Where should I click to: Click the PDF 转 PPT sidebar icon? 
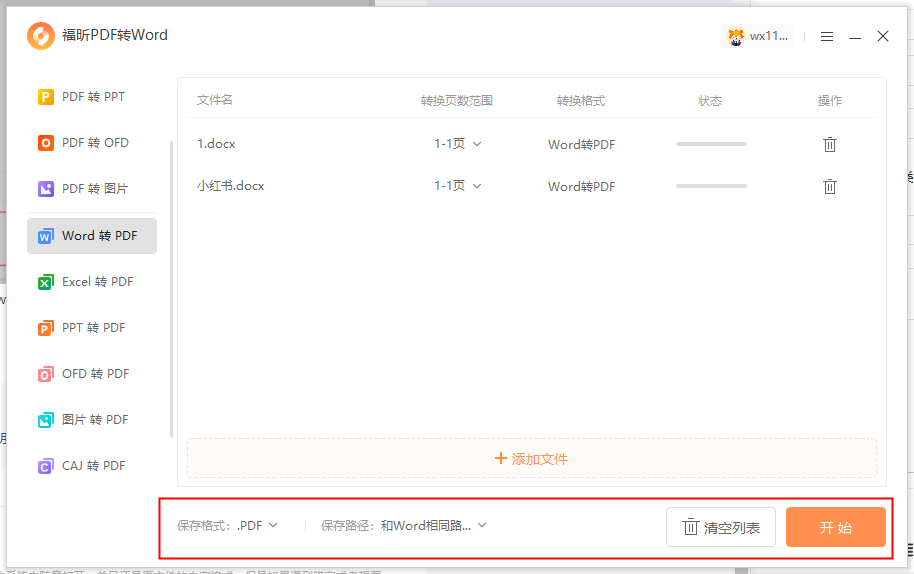click(x=46, y=97)
